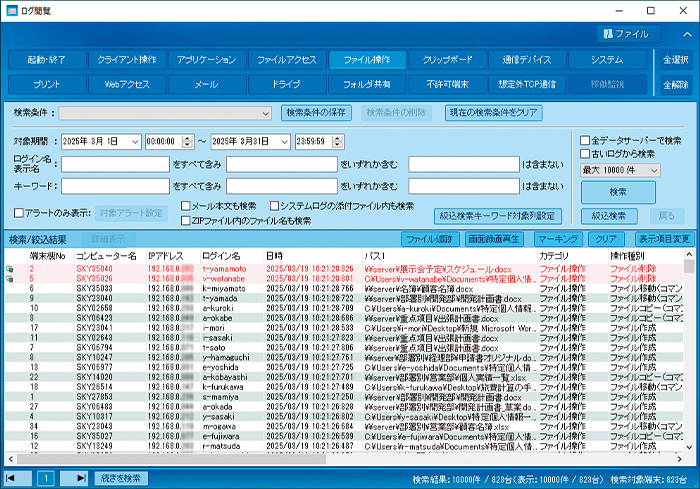This screenshot has width=700, height=489.
Task: Sort by 操作種別 column header
Action: 646,256
